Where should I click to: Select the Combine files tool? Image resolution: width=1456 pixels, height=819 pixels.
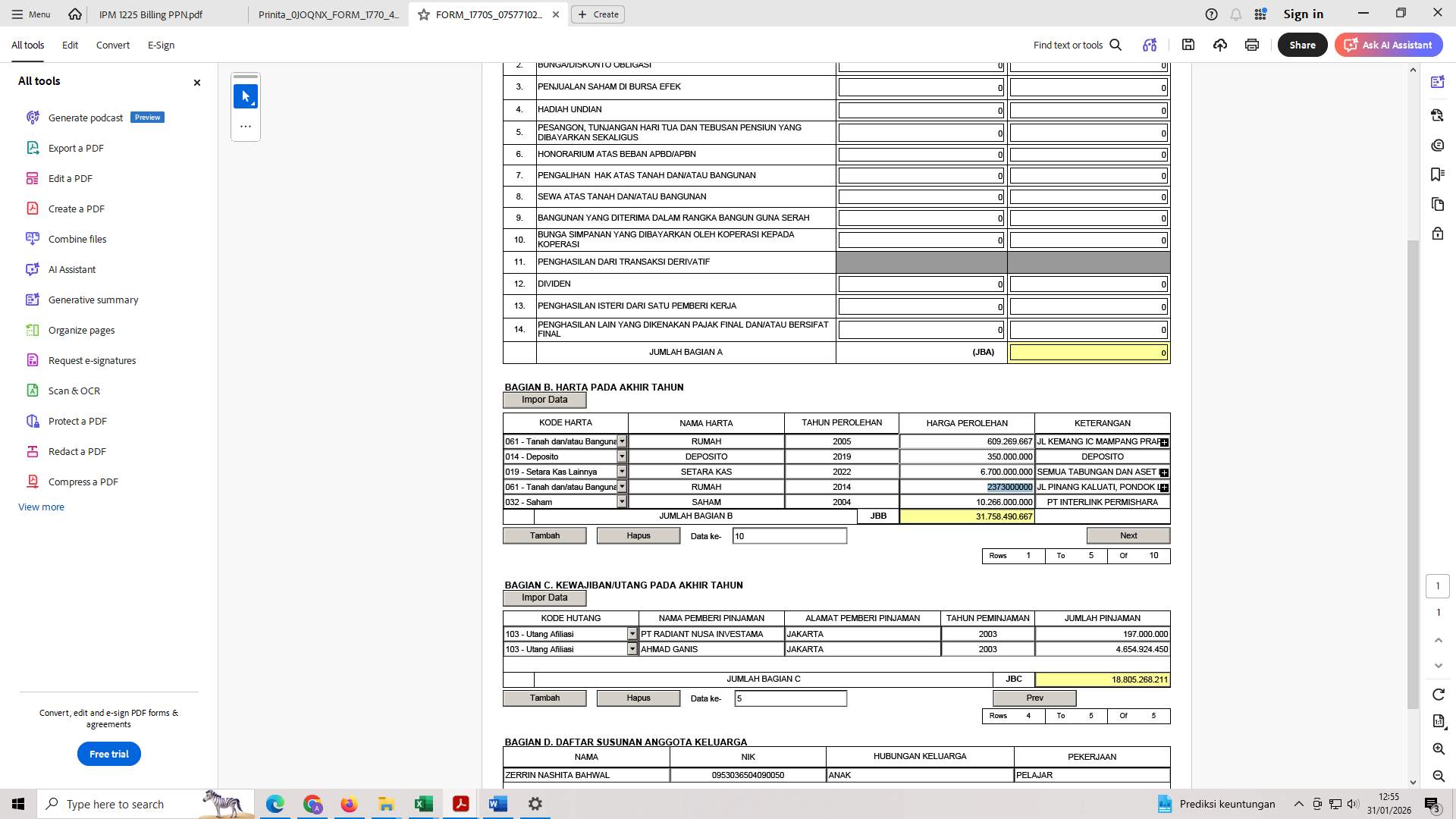pos(76,239)
